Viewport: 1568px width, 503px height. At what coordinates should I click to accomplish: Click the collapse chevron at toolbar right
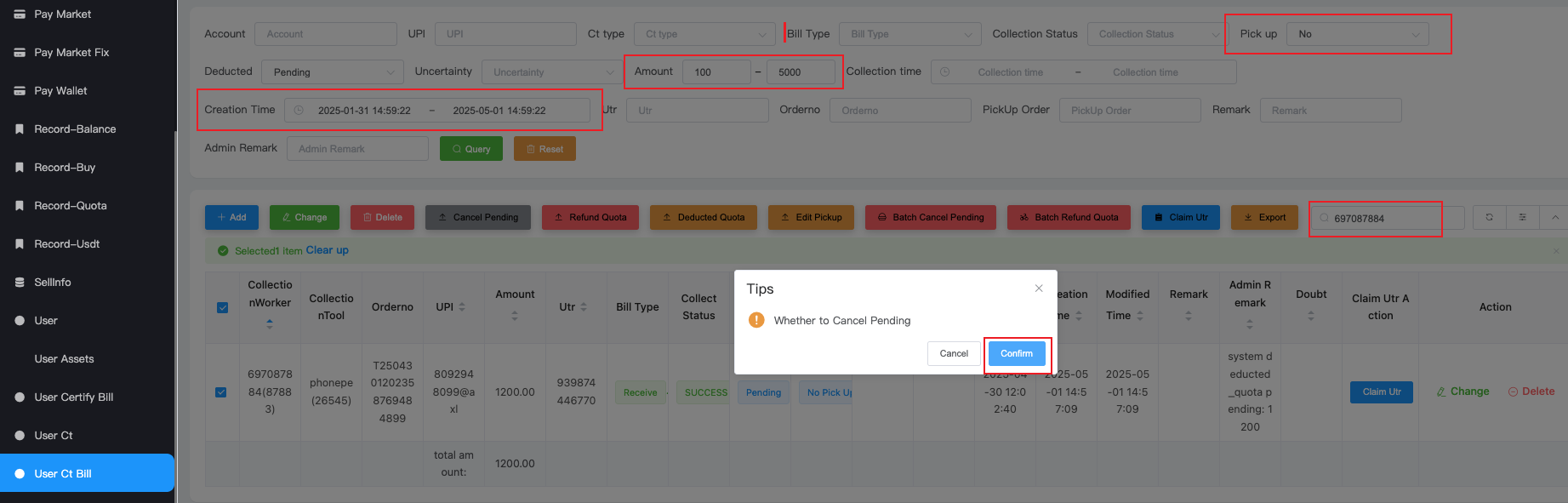point(1554,218)
